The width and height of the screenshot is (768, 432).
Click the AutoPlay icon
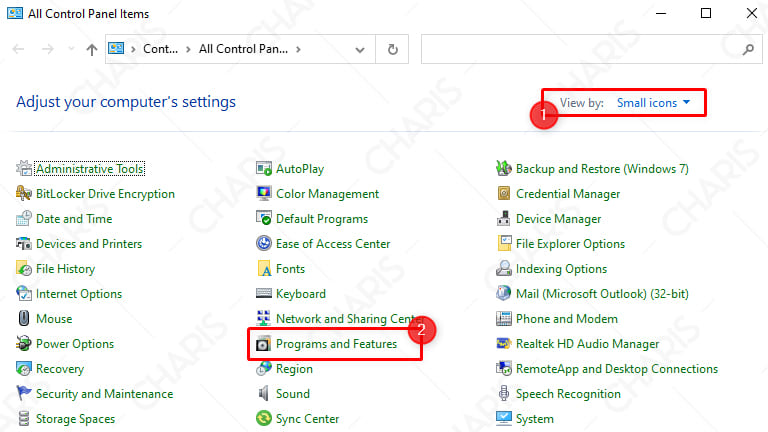(x=264, y=168)
